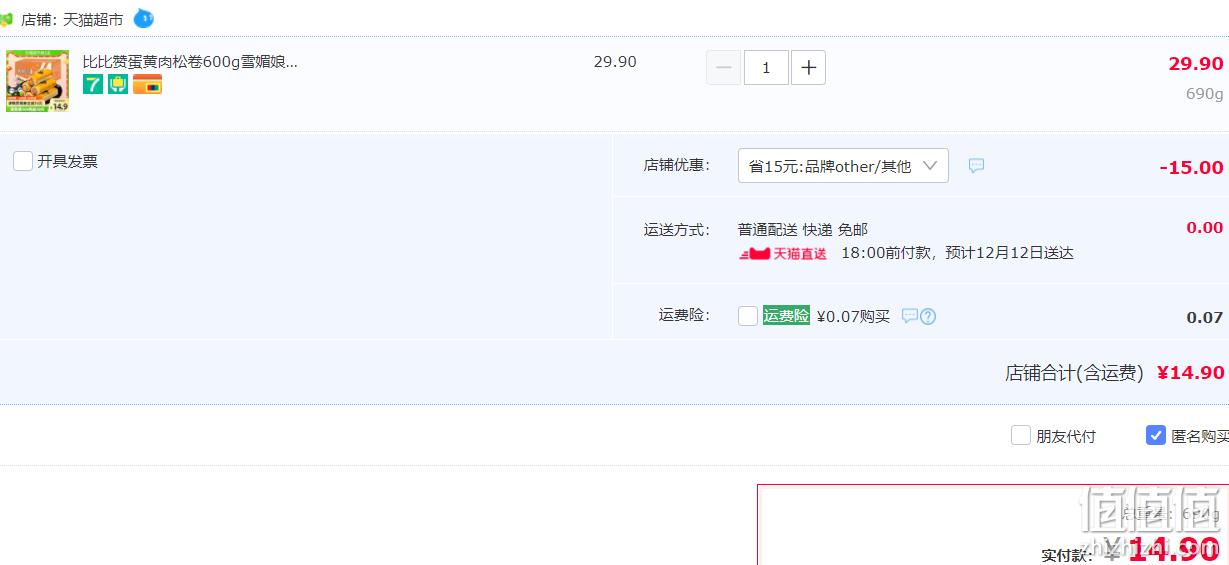The image size is (1229, 565).
Task: Check the 朋友代付 checkbox
Action: [x=1021, y=435]
